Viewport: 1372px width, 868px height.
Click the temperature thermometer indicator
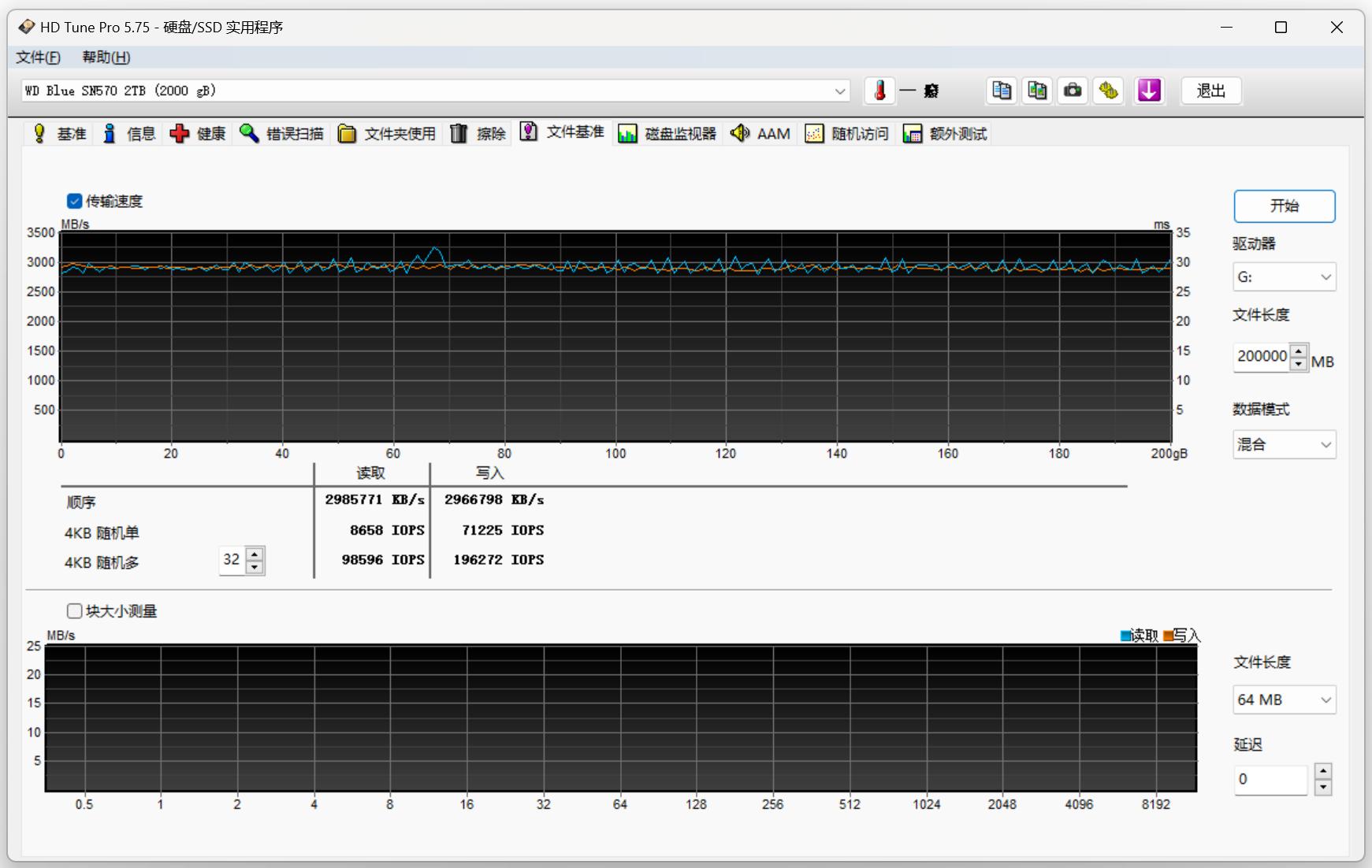tap(880, 91)
